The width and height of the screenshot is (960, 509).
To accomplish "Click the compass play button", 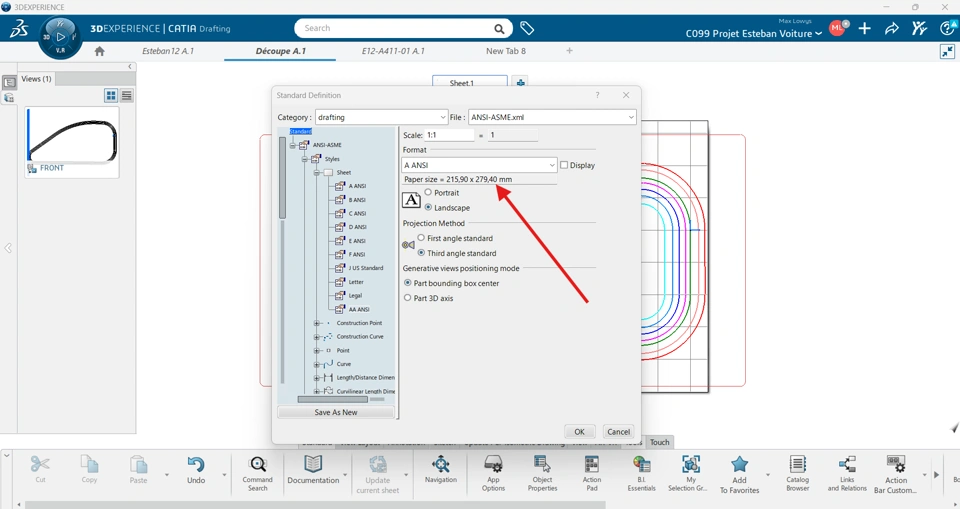I will click(x=60, y=37).
